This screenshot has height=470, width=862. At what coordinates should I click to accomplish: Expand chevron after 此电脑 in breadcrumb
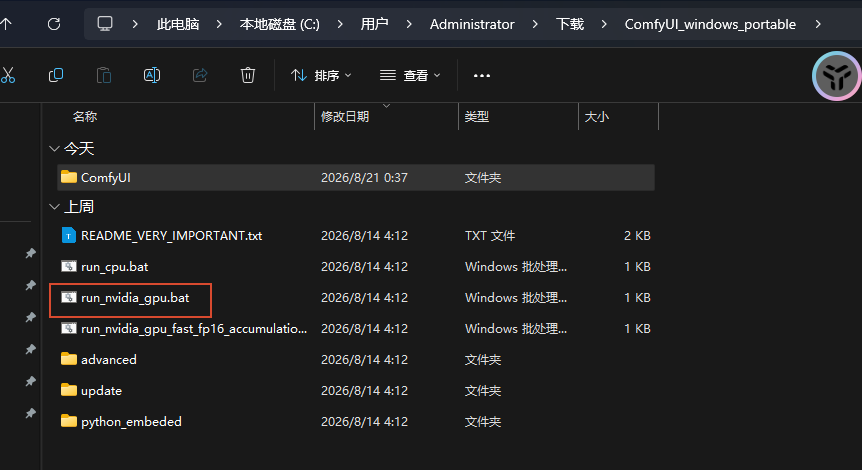tap(219, 24)
